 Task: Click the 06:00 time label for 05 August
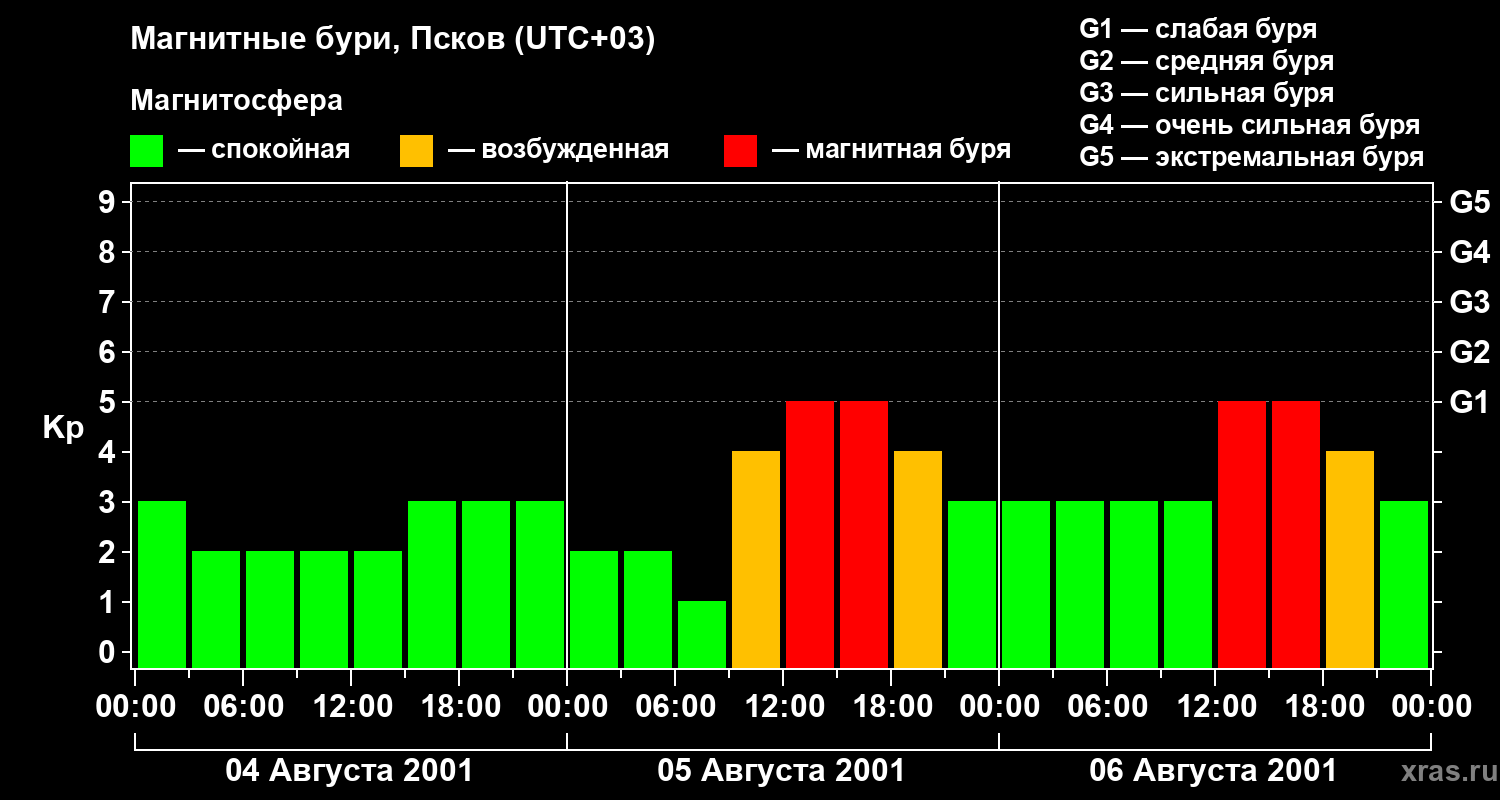(x=675, y=707)
